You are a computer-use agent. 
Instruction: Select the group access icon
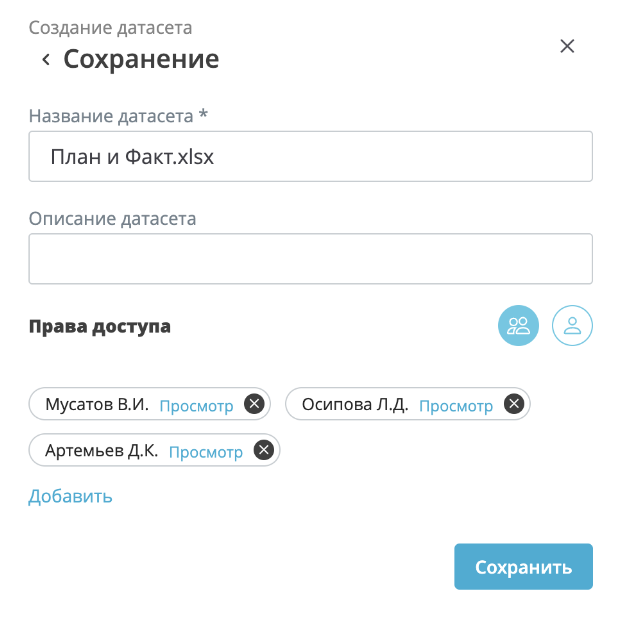point(519,325)
